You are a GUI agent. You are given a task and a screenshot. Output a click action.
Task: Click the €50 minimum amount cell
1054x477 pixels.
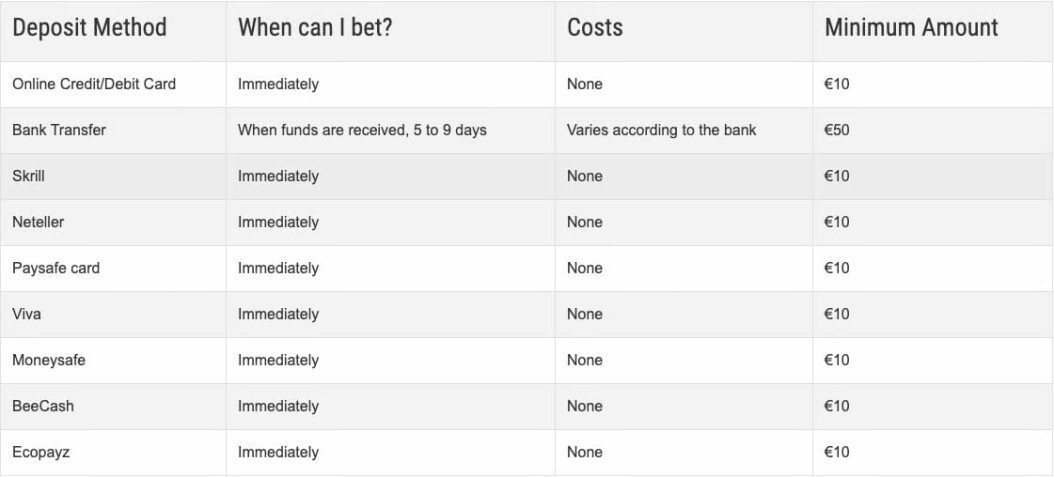tap(837, 130)
